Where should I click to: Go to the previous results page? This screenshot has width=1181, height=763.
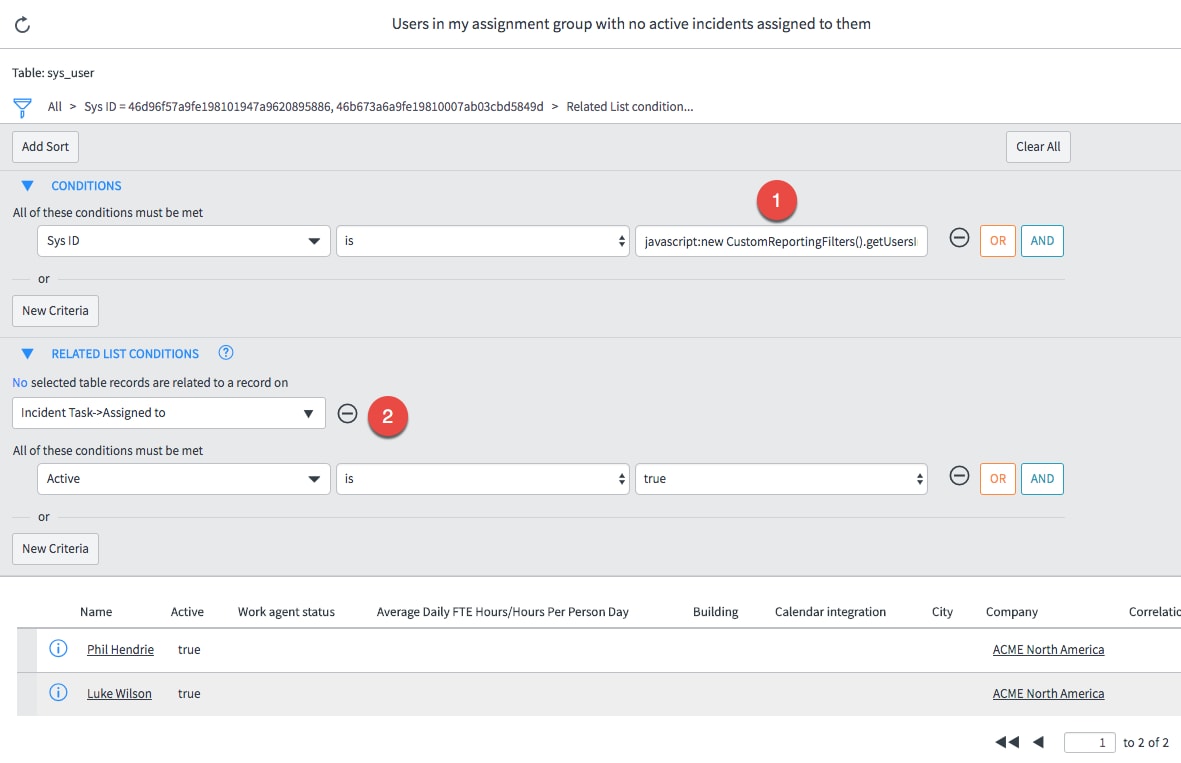[x=1036, y=742]
